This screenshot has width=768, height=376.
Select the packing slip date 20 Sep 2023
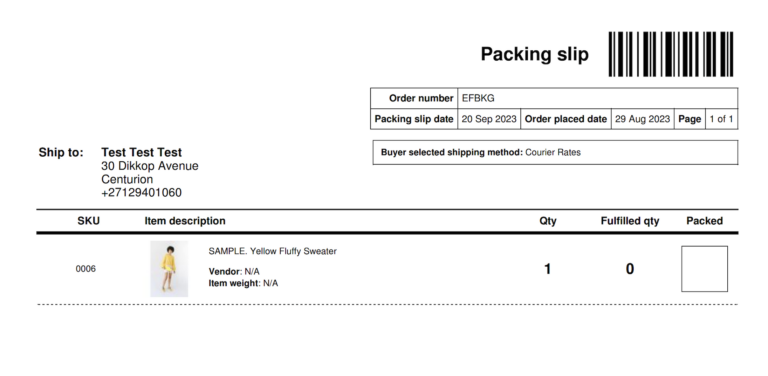point(489,119)
